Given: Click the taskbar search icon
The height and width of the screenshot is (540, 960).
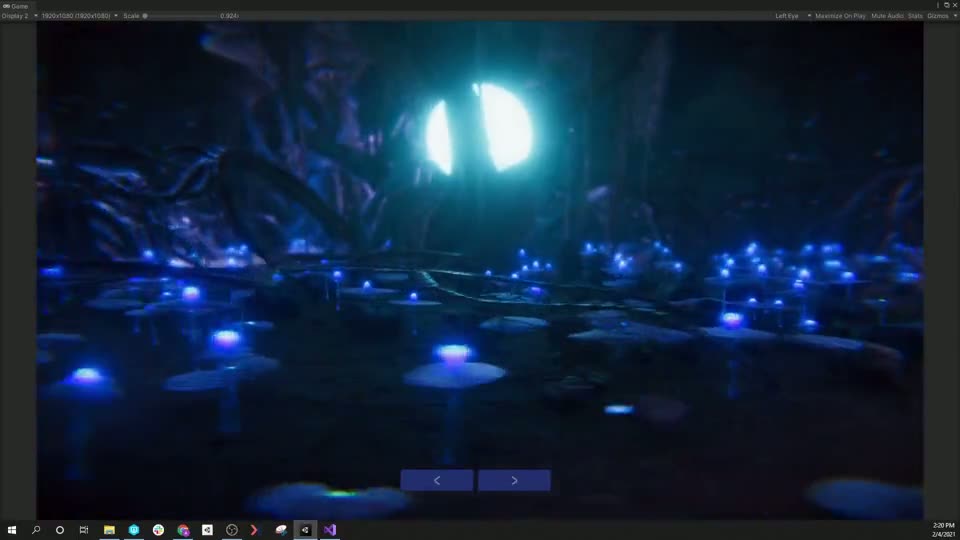Looking at the screenshot, I should 36,530.
